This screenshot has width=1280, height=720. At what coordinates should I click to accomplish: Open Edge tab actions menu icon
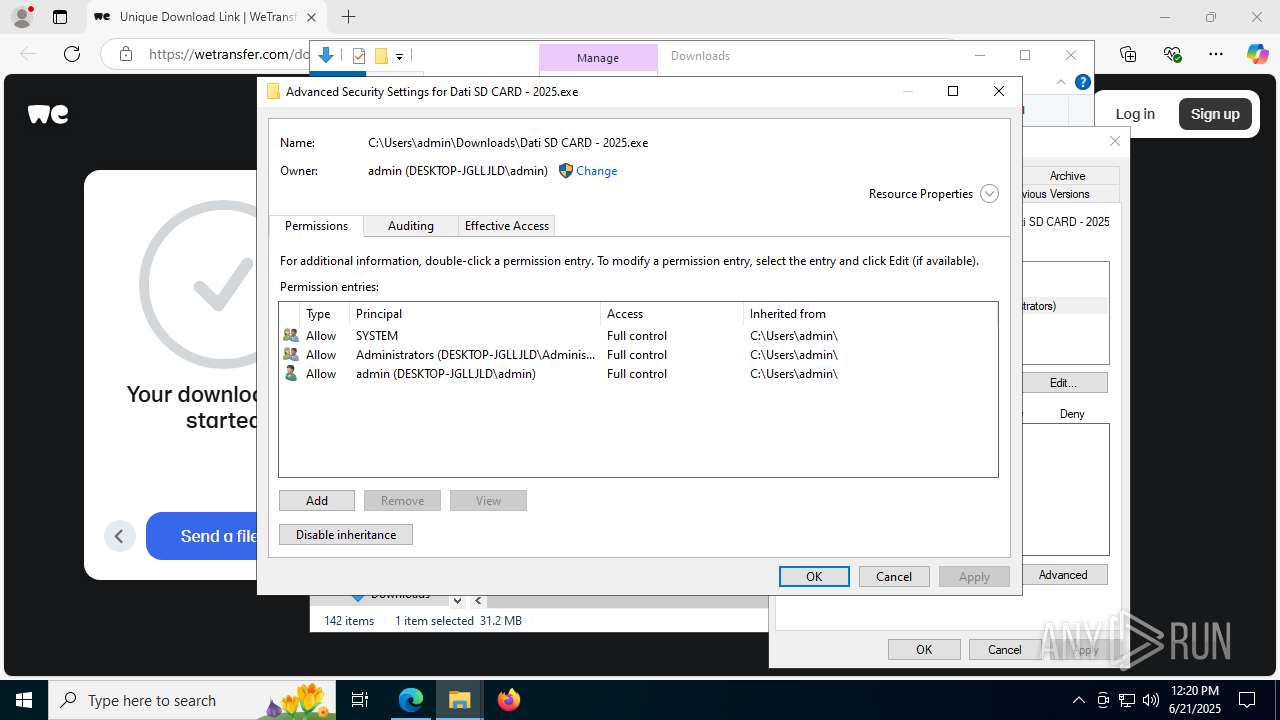point(60,17)
